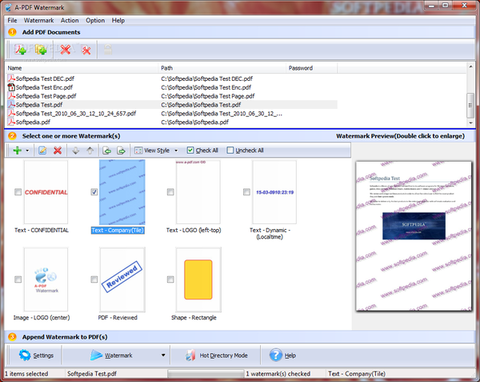Select the Shape - Rectangle yellow thumbnail
This screenshot has height=382, width=480.
point(198,279)
